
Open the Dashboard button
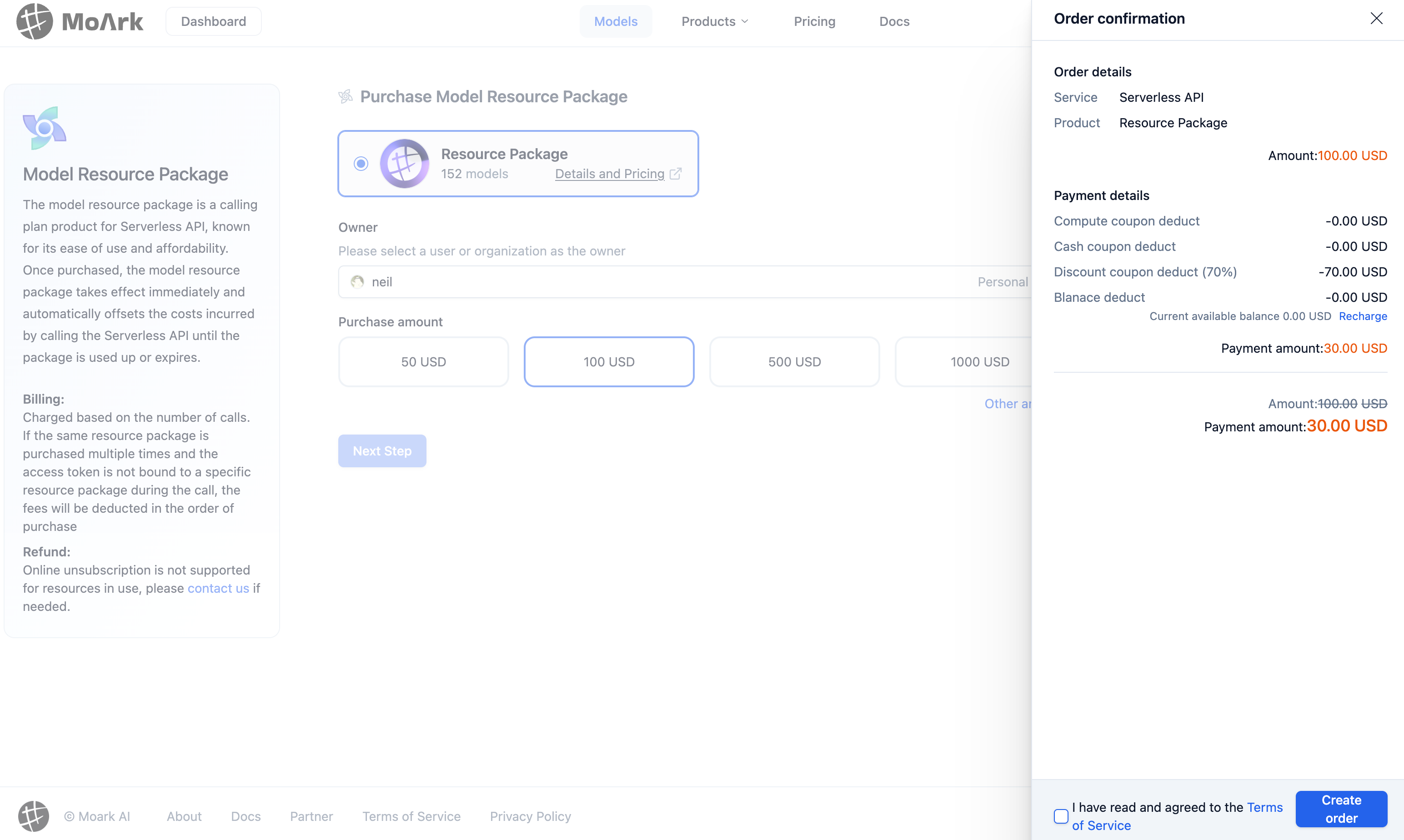pos(213,21)
